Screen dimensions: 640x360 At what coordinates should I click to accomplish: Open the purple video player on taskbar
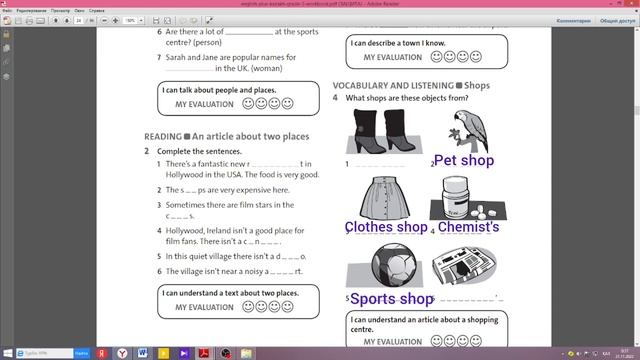(x=184, y=353)
